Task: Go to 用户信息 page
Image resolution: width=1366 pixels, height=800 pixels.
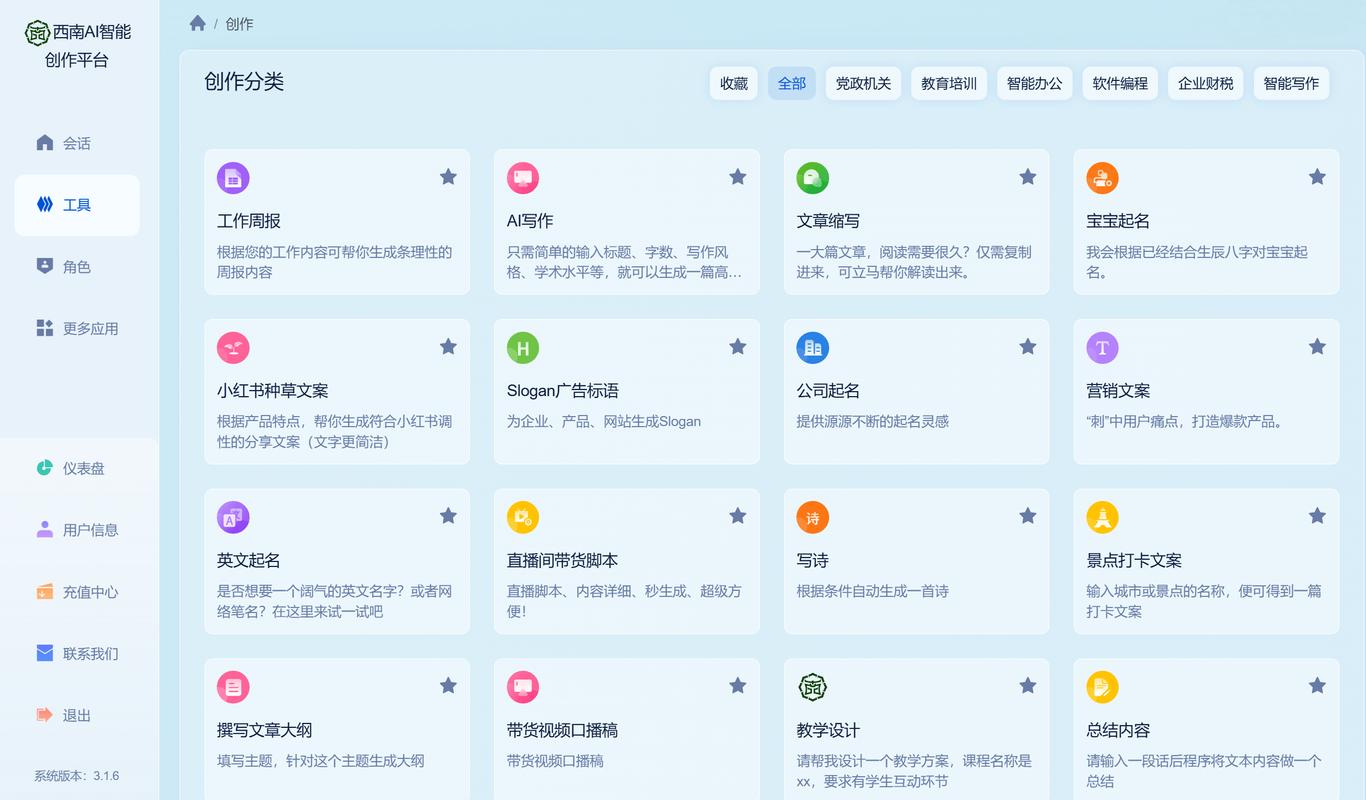Action: pyautogui.click(x=77, y=530)
